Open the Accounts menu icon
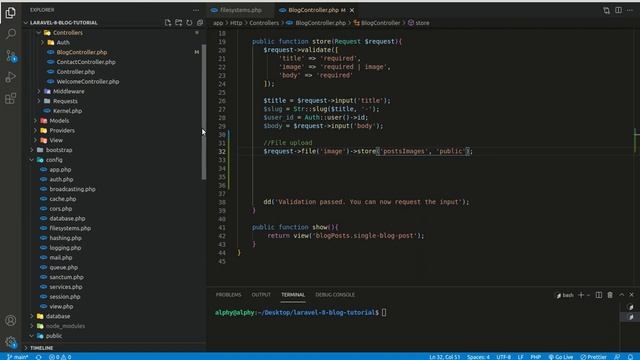 11,320
